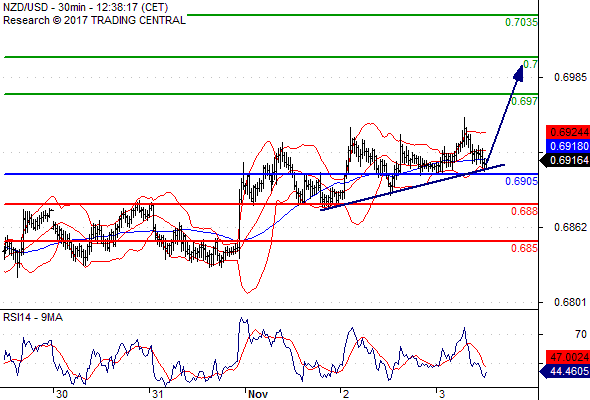Select the 0.6801 price axis value
Viewport: 590px width, 400px height.
pyautogui.click(x=570, y=302)
